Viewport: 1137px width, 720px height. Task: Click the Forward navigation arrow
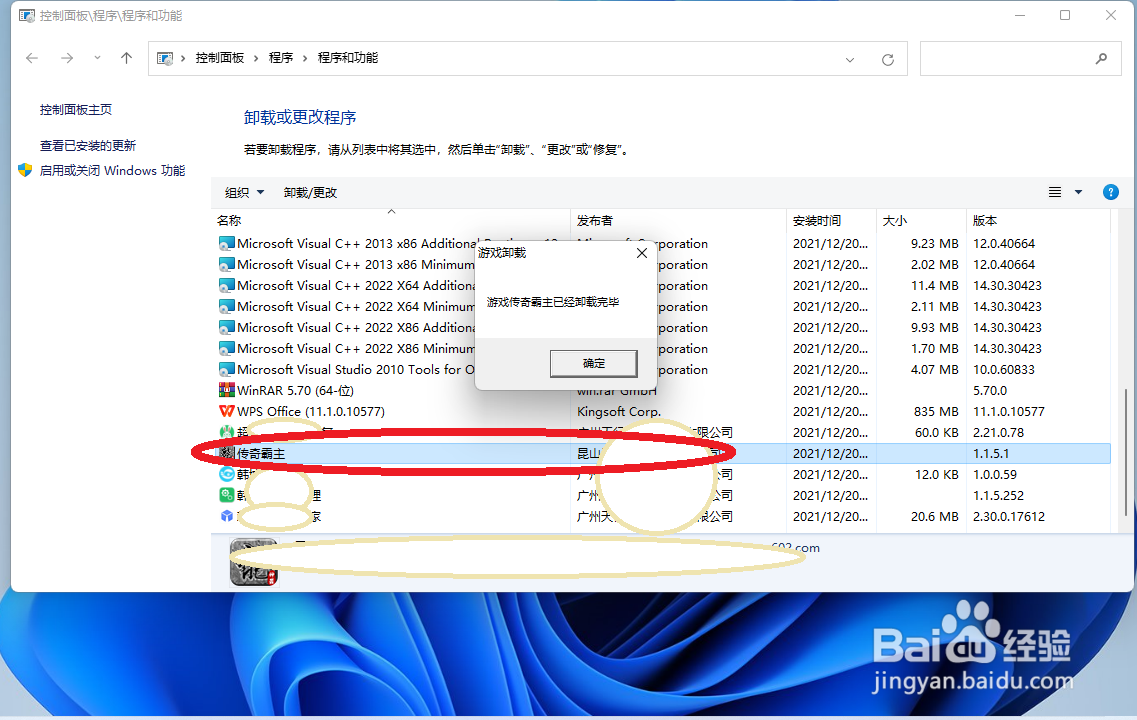67,58
